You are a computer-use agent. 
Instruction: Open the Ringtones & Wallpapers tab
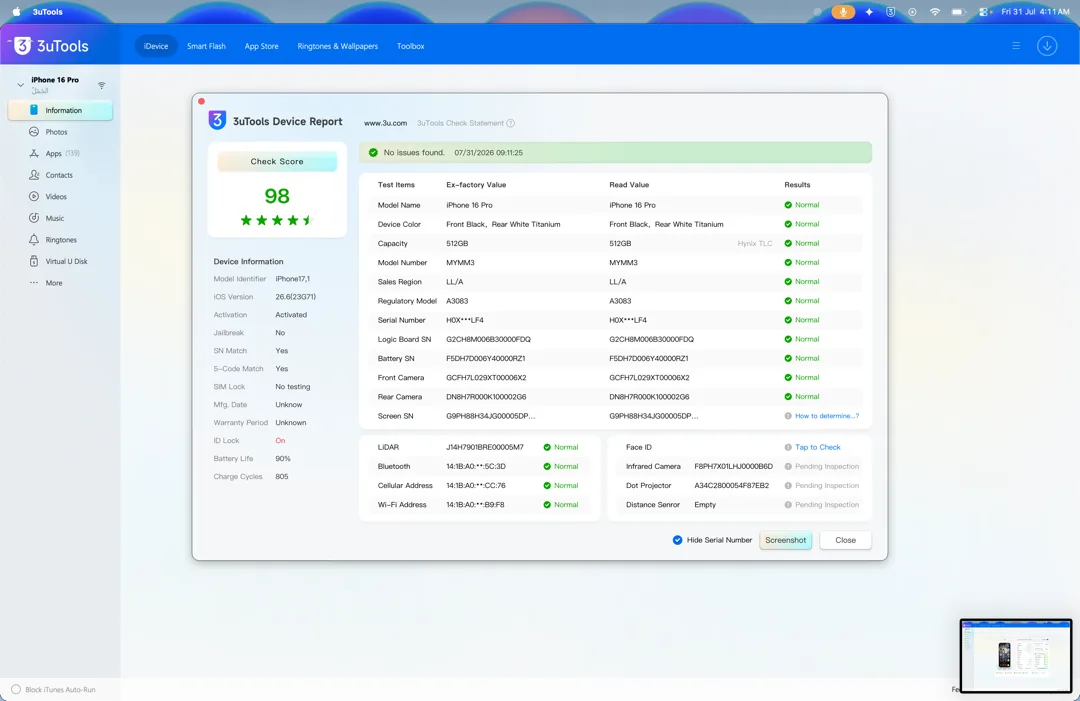(338, 46)
